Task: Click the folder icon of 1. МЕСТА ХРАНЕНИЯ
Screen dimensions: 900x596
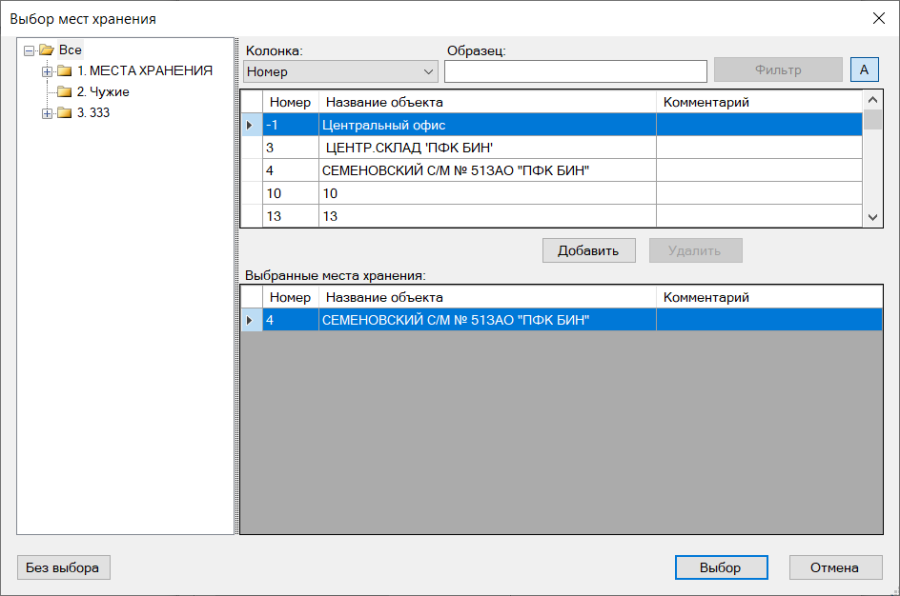Action: click(x=64, y=71)
